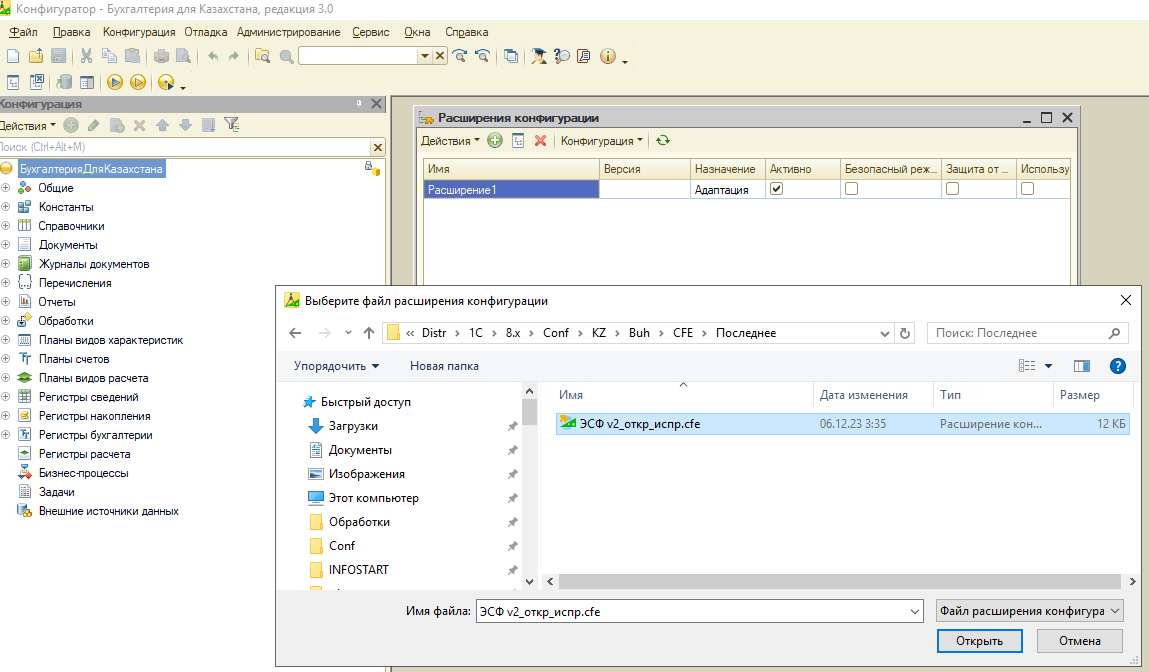This screenshot has height=672, width=1149.
Task: Clear the Конфигурация tree search field
Action: (x=378, y=147)
